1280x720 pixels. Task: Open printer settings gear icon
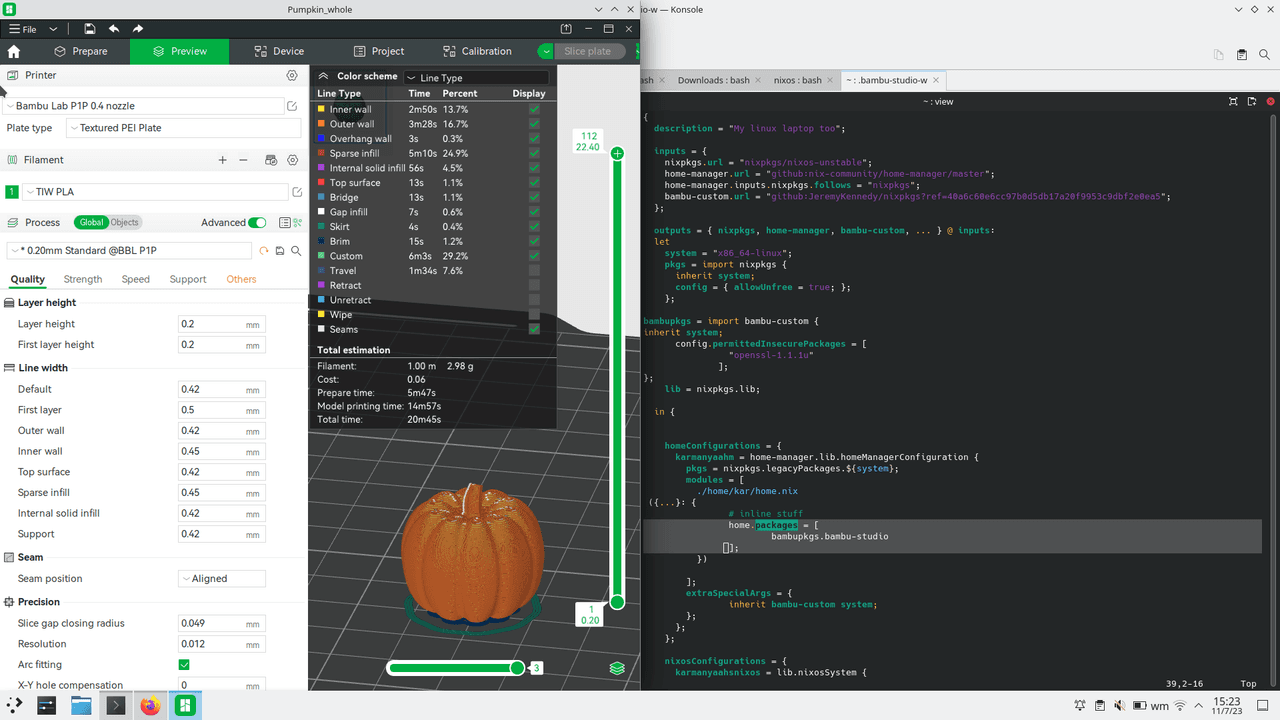click(292, 75)
